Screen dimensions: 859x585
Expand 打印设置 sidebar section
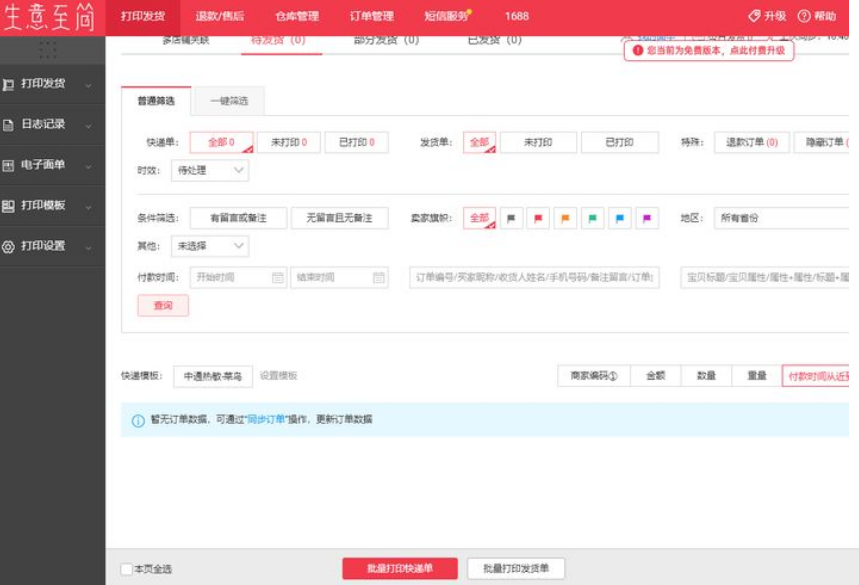tap(88, 248)
